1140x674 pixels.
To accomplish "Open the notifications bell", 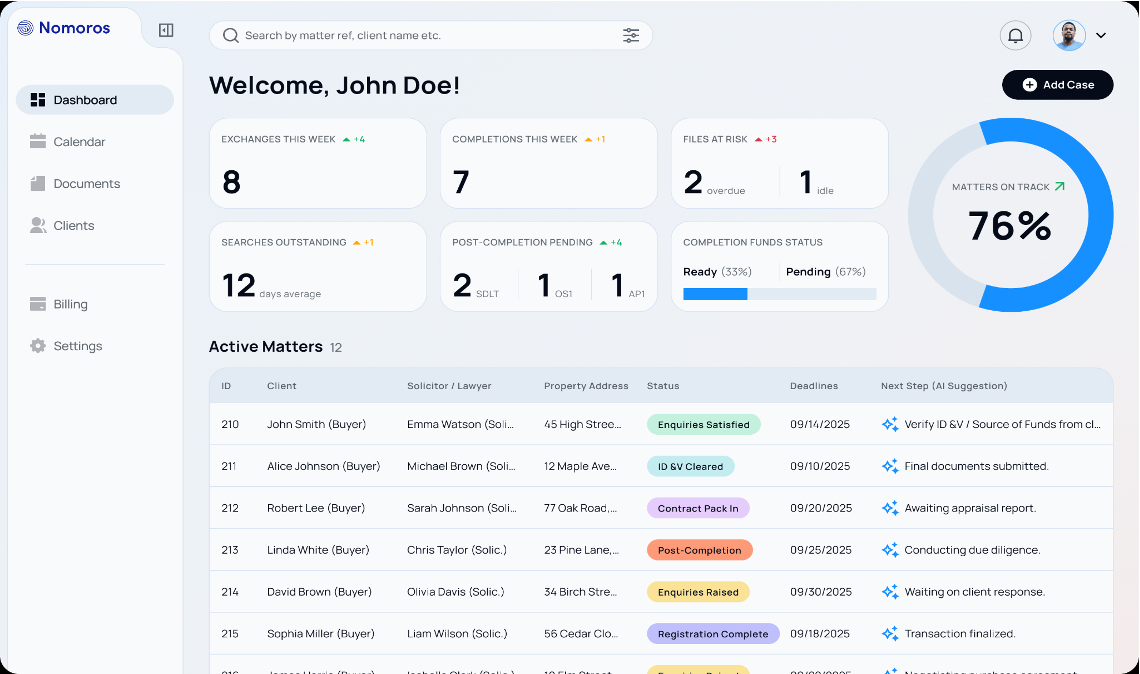I will [1015, 36].
